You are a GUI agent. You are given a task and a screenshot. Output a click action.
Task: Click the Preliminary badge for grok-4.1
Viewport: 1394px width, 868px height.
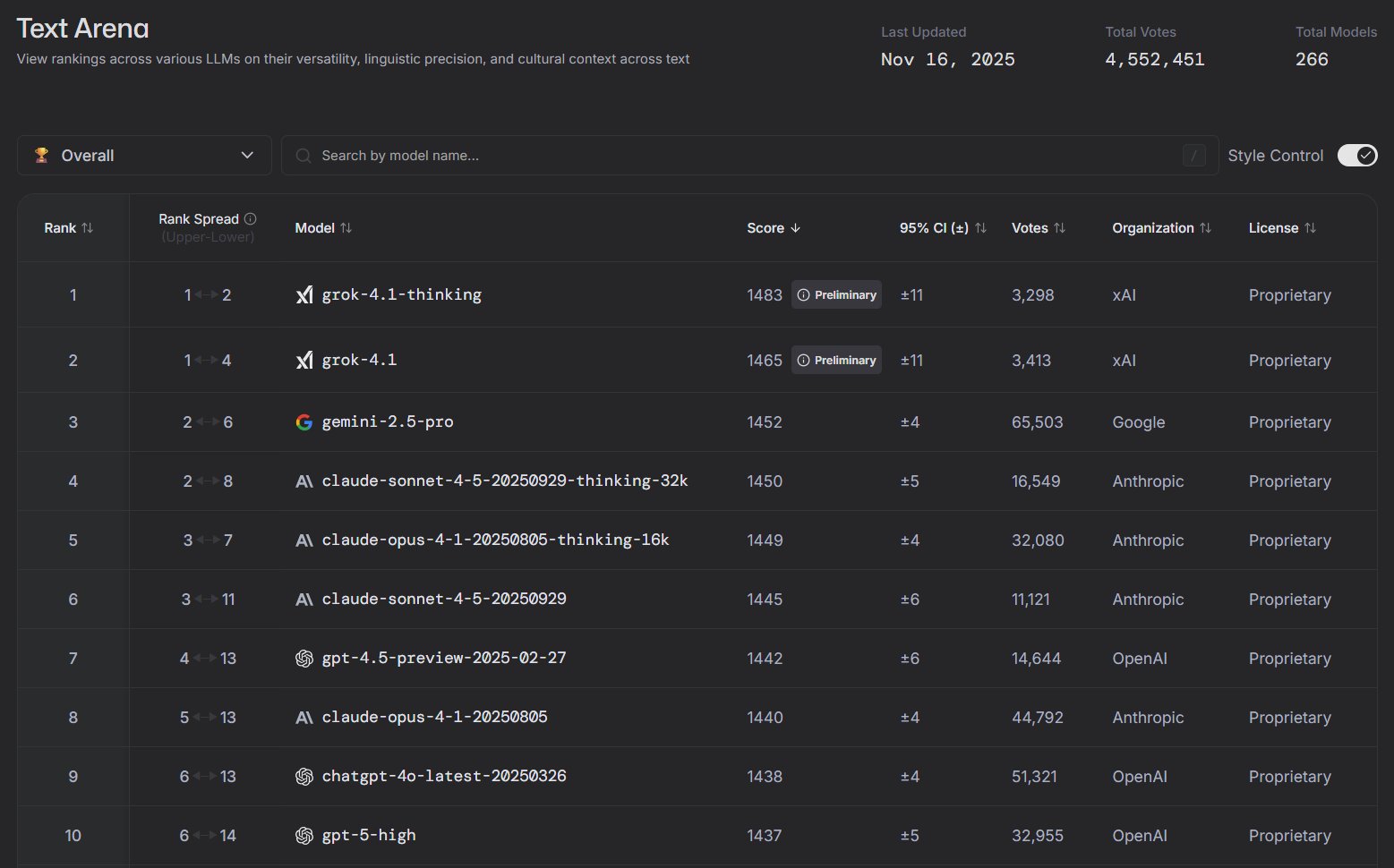pos(836,361)
